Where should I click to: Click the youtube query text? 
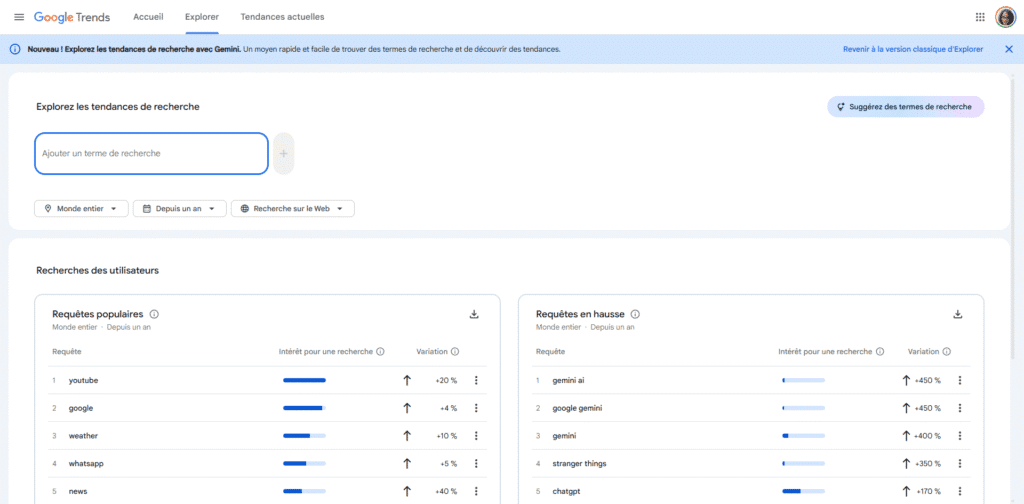pyautogui.click(x=84, y=381)
